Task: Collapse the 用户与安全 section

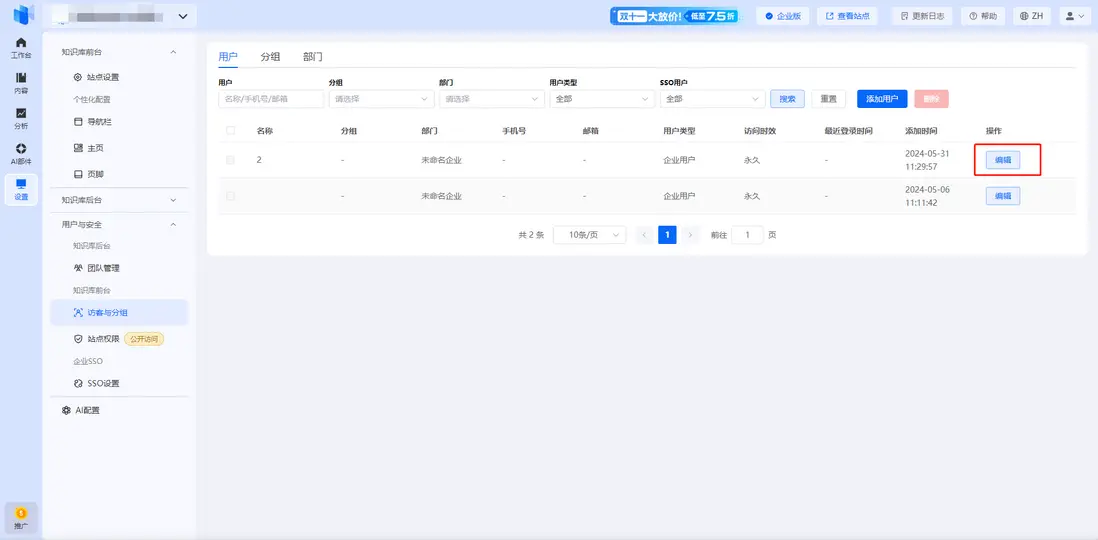Action: [x=174, y=224]
